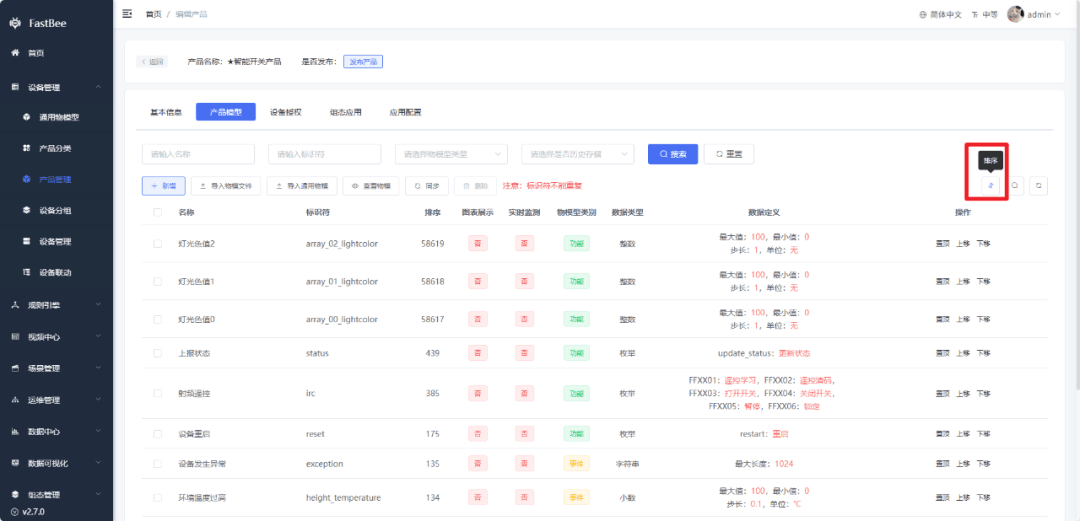Click the 发布产品 publish button

coord(363,61)
